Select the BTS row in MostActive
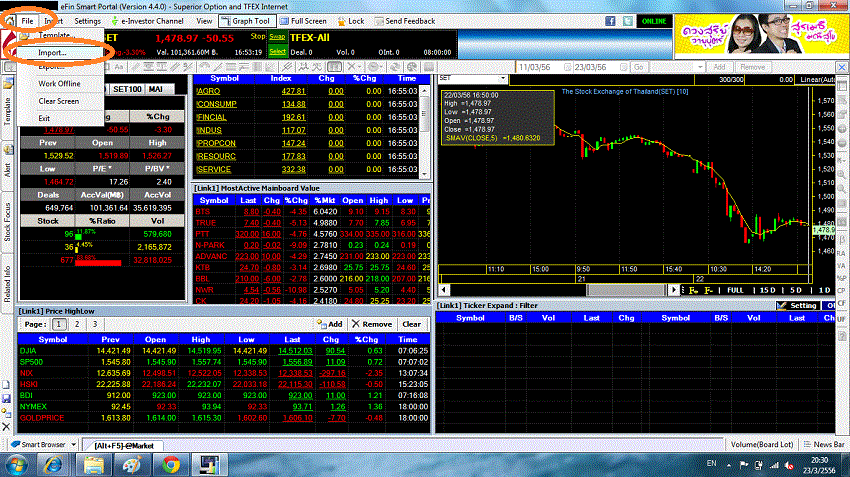 coord(312,211)
